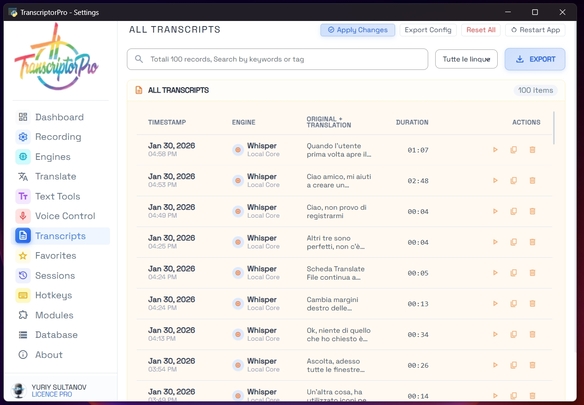
Task: Play the 04:58 PM Whisper transcript
Action: (x=495, y=150)
